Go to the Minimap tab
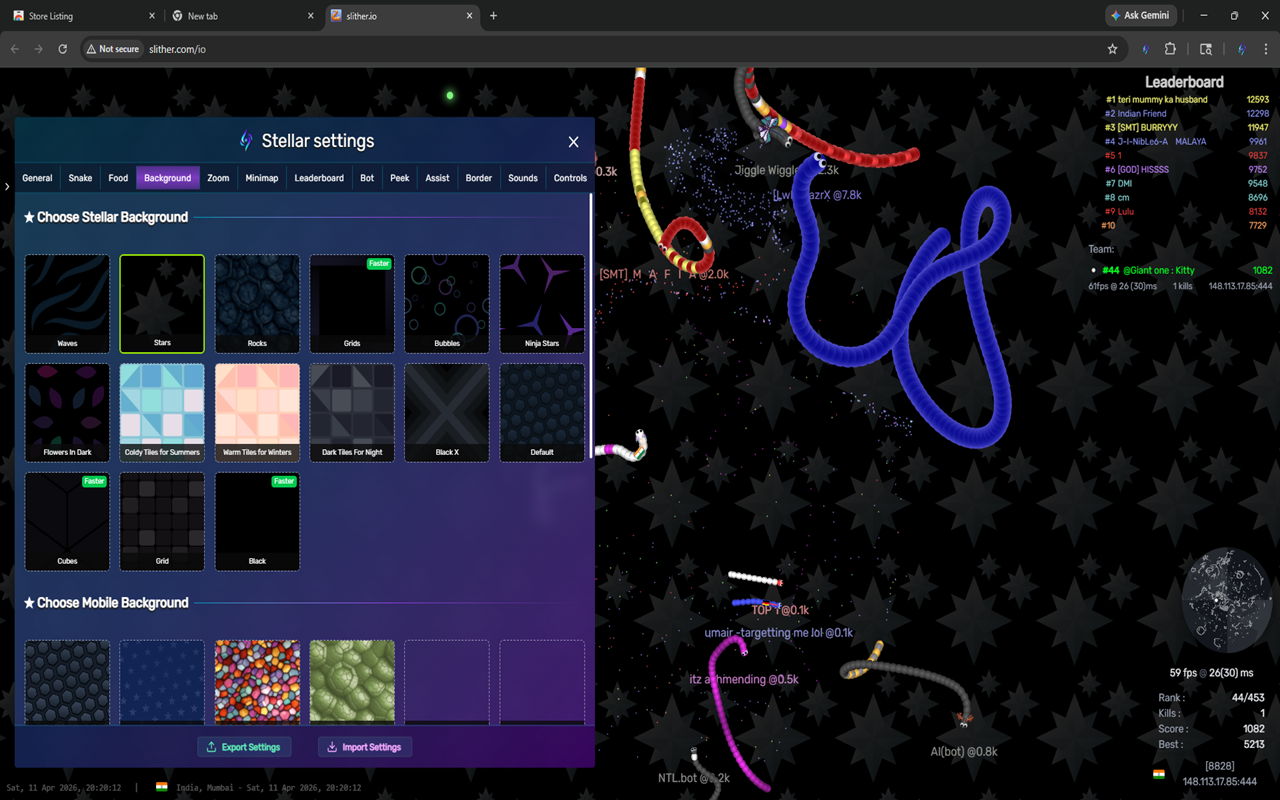 [x=262, y=178]
